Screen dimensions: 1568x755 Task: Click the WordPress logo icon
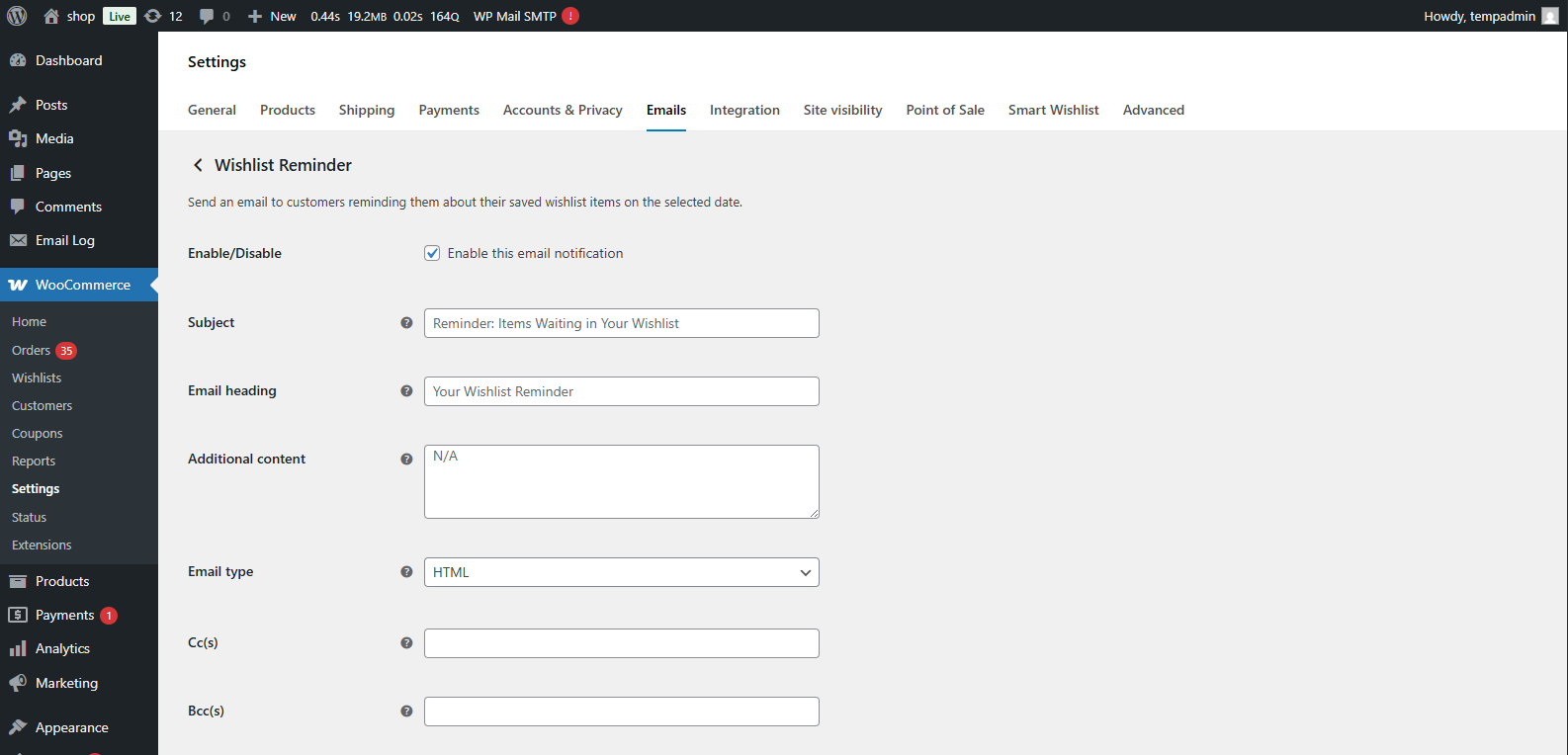17,16
